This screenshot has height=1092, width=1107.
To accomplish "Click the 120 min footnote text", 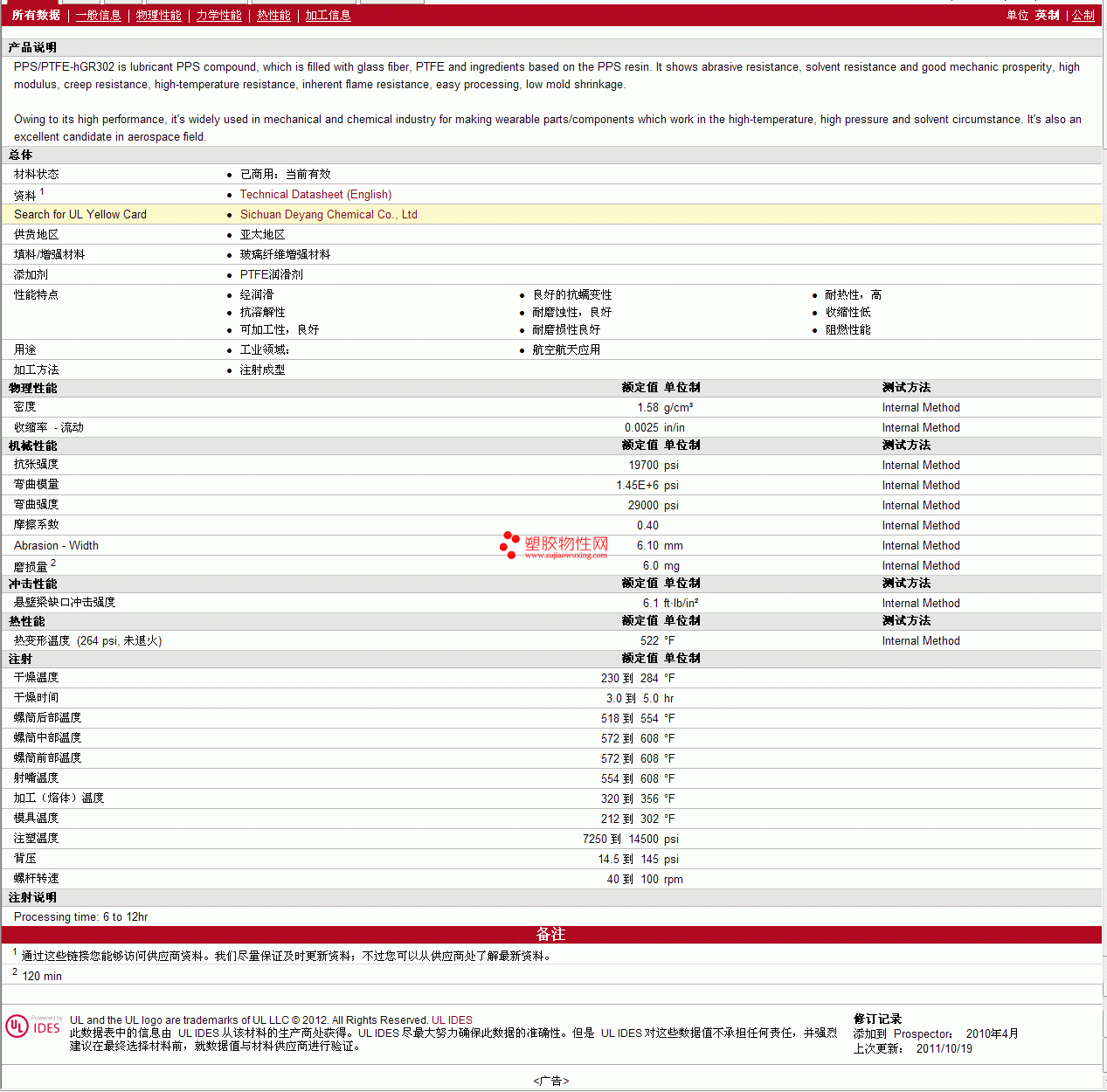I will click(x=42, y=977).
